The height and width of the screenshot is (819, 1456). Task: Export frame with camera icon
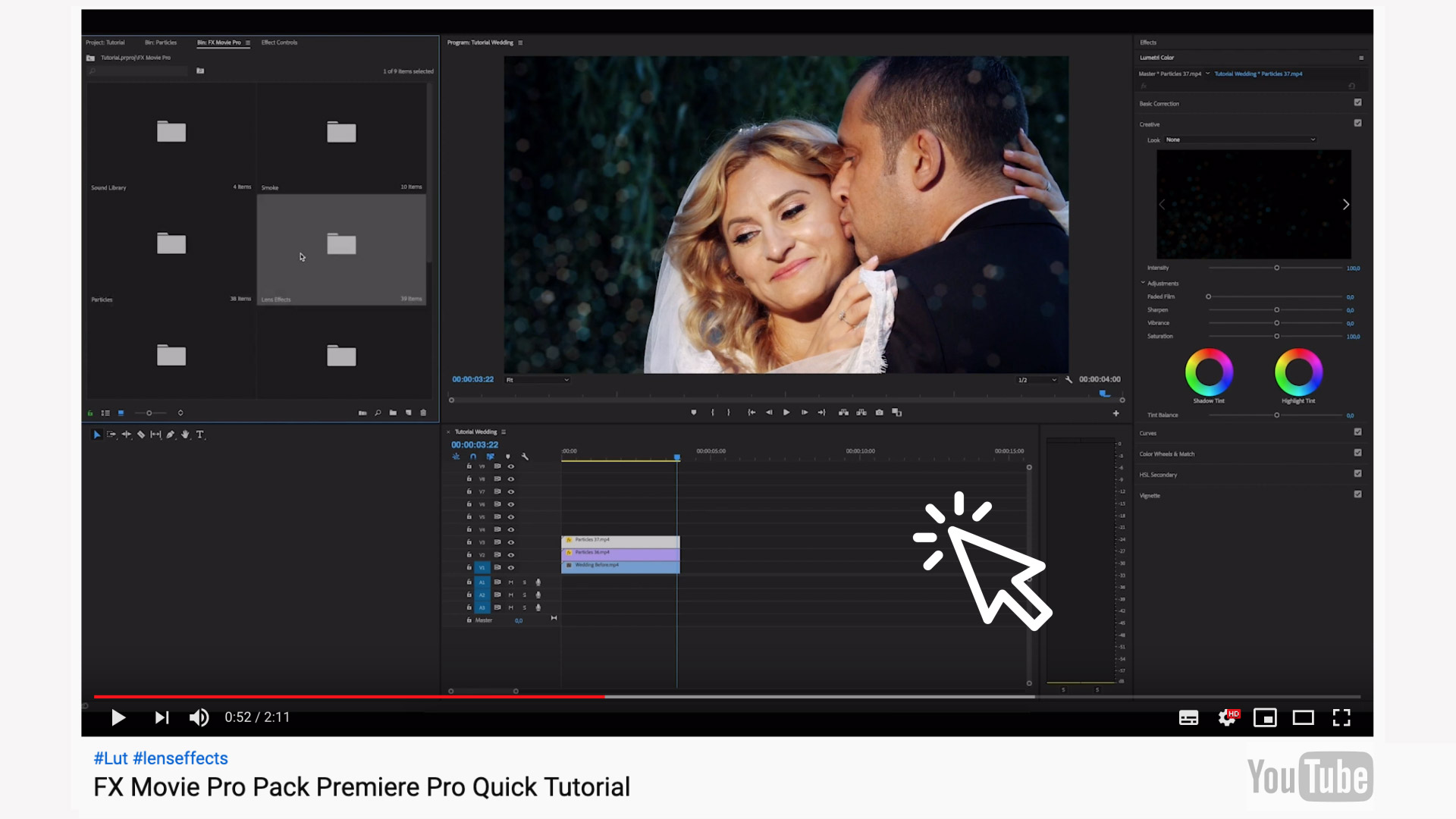879,413
